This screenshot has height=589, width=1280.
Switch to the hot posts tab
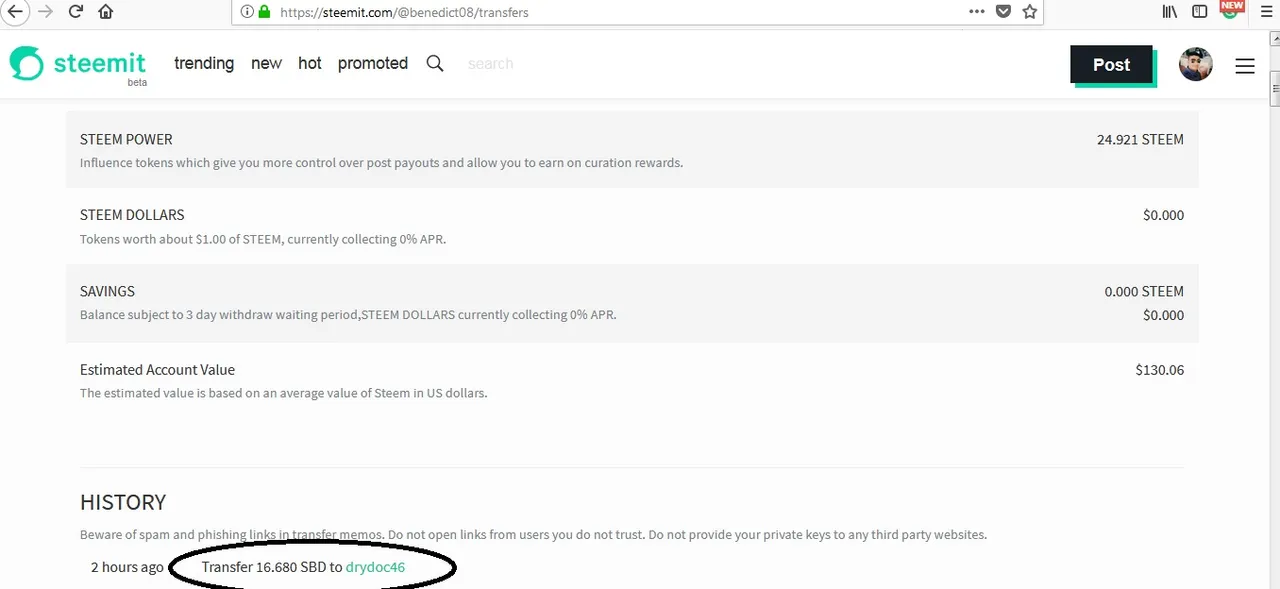point(310,63)
